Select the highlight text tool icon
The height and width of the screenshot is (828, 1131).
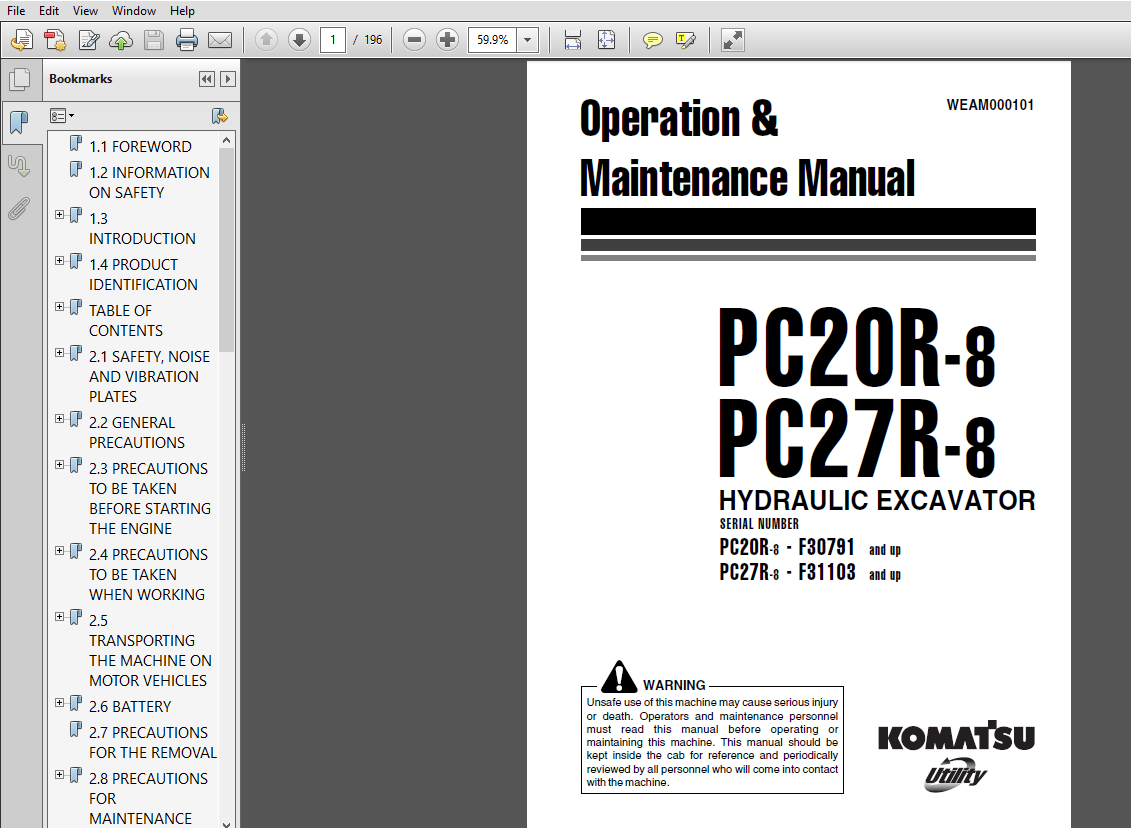[685, 40]
